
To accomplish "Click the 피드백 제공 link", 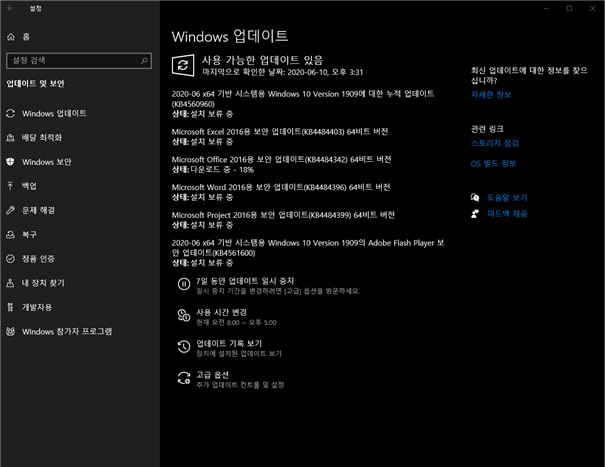I will tap(507, 214).
